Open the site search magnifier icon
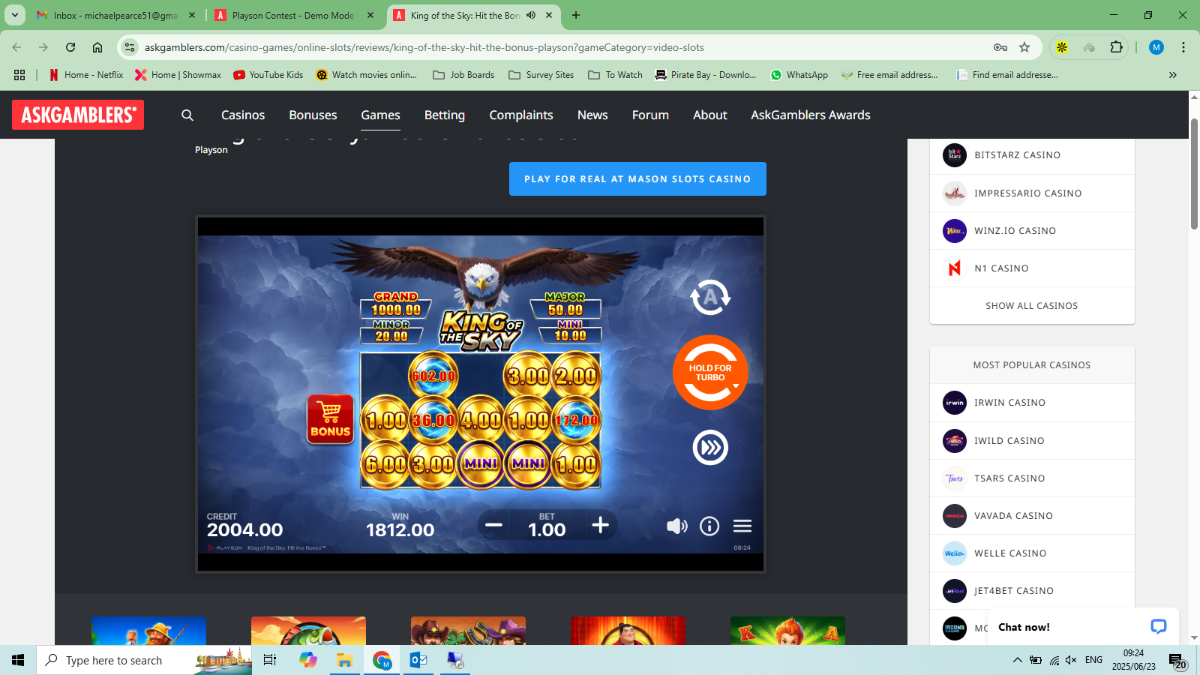1200x675 pixels. 187,115
